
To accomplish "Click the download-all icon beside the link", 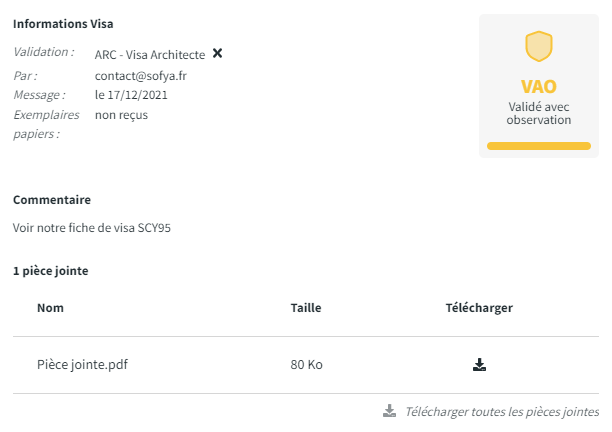I will (x=389, y=411).
